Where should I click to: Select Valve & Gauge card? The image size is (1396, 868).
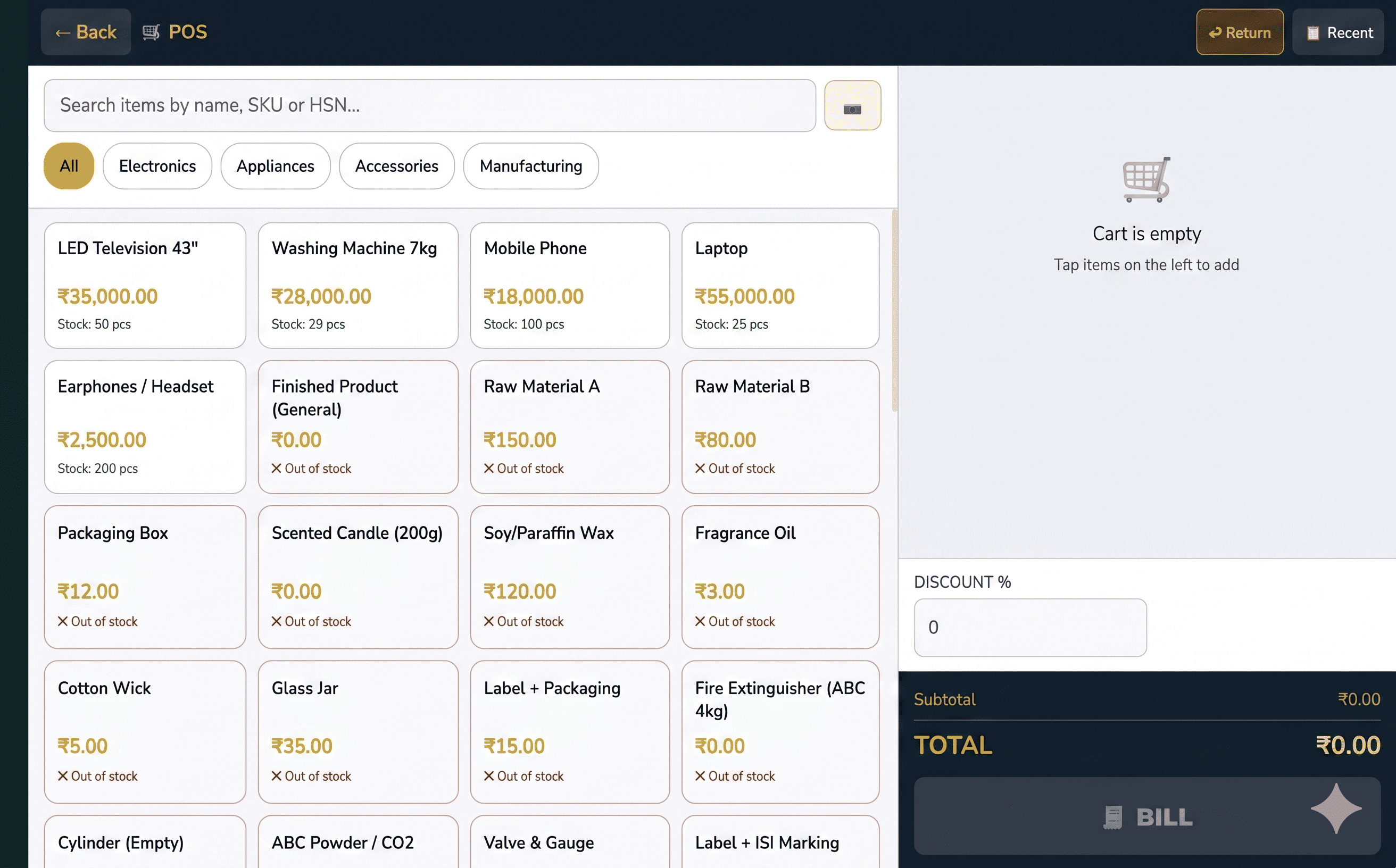570,841
